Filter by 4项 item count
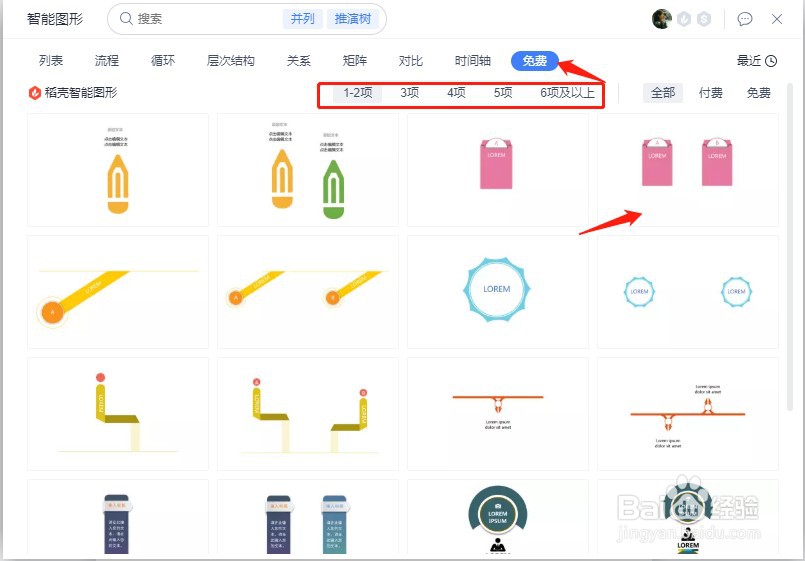 [456, 93]
